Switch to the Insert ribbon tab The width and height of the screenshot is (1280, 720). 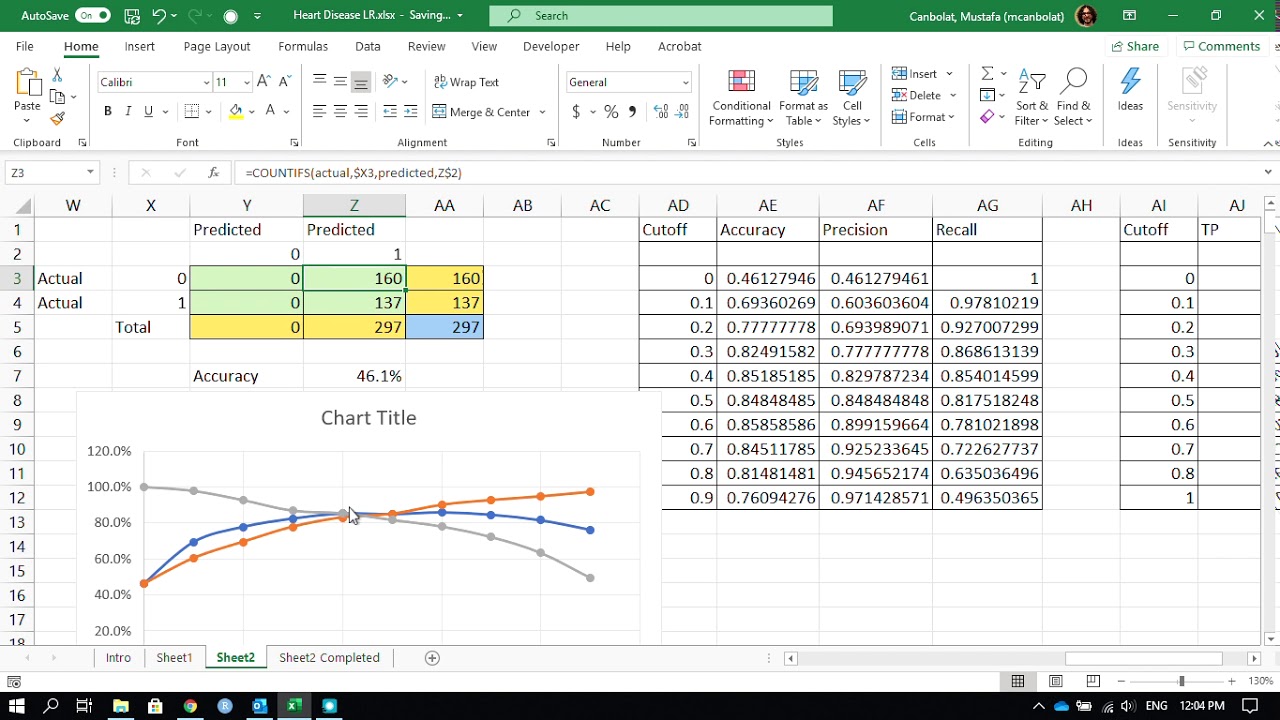pos(140,46)
